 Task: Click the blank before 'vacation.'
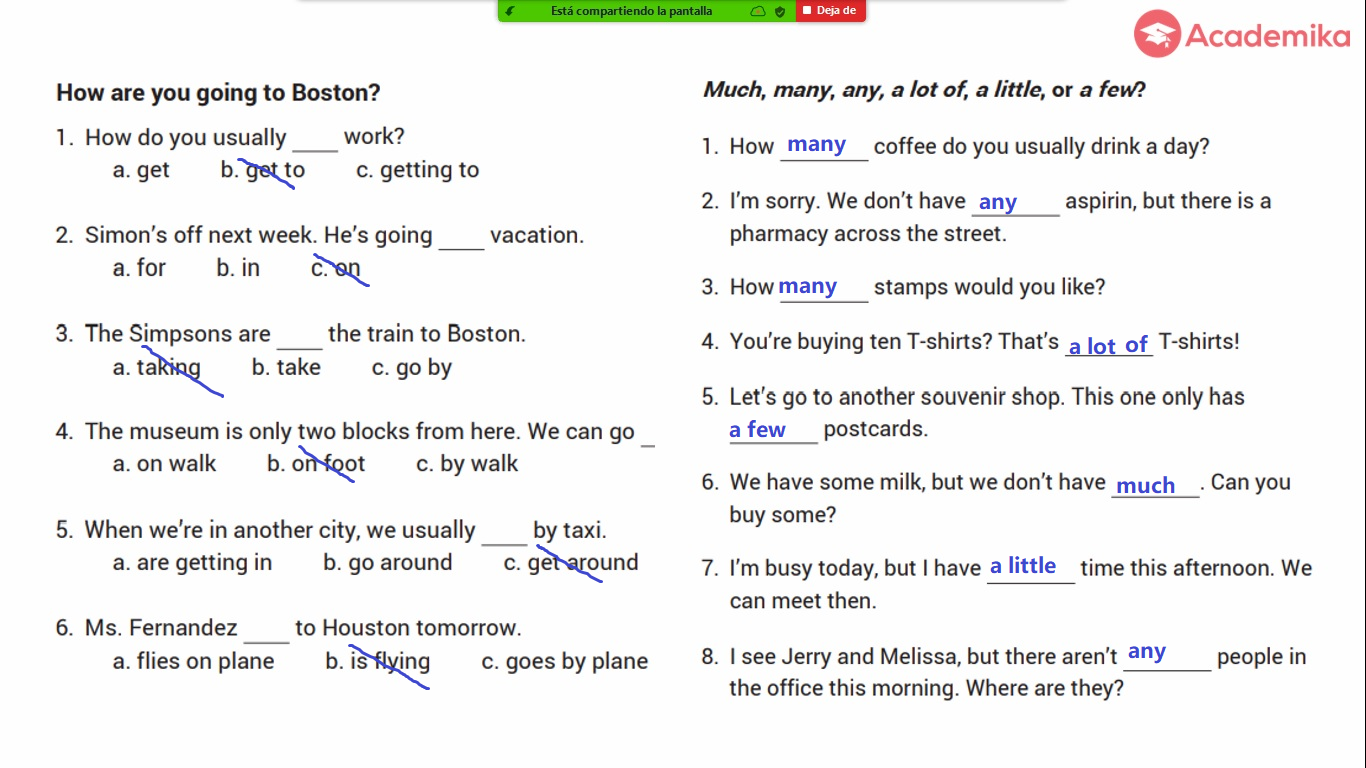pos(462,238)
